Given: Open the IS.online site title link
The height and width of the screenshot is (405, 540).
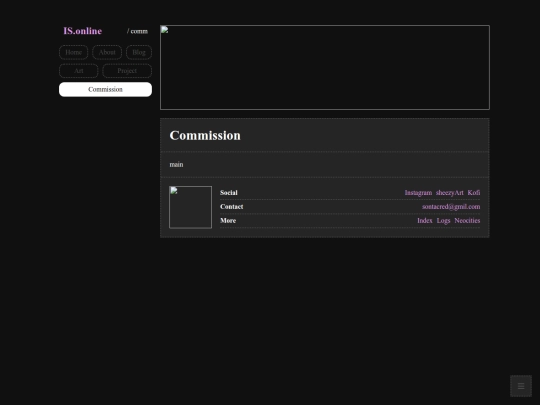Looking at the screenshot, I should (x=83, y=31).
